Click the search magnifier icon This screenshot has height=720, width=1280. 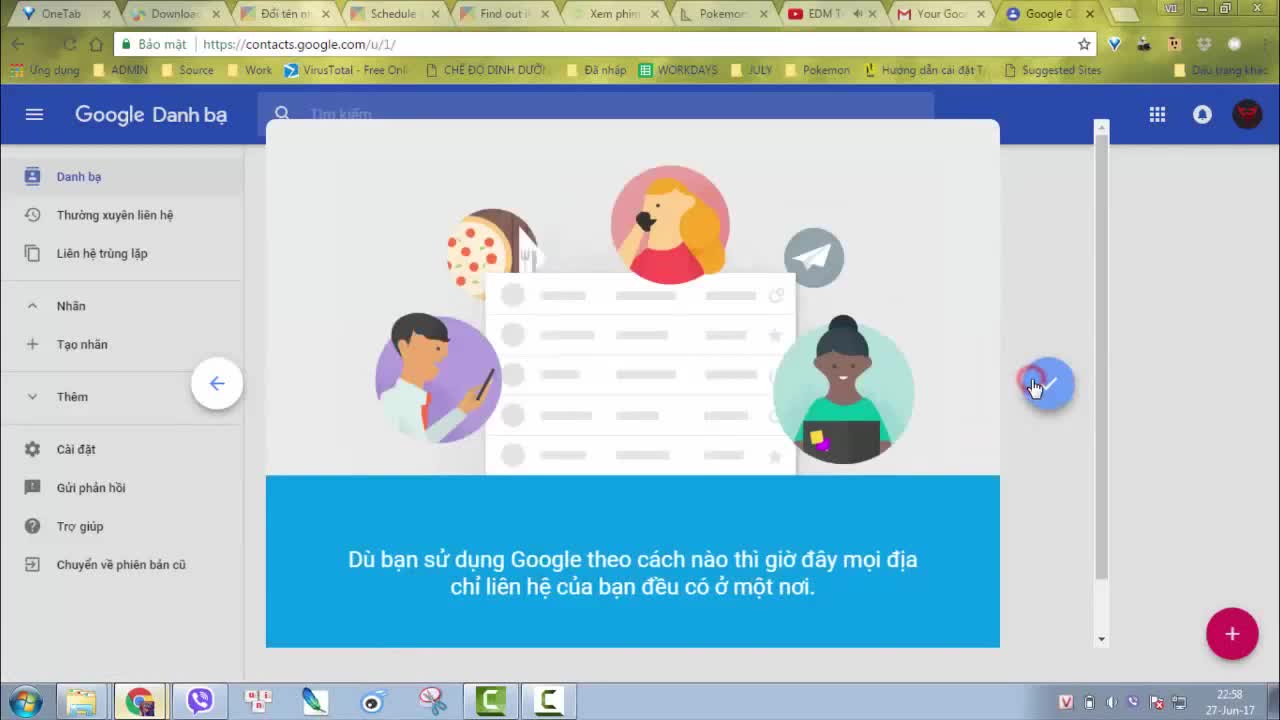click(x=282, y=114)
